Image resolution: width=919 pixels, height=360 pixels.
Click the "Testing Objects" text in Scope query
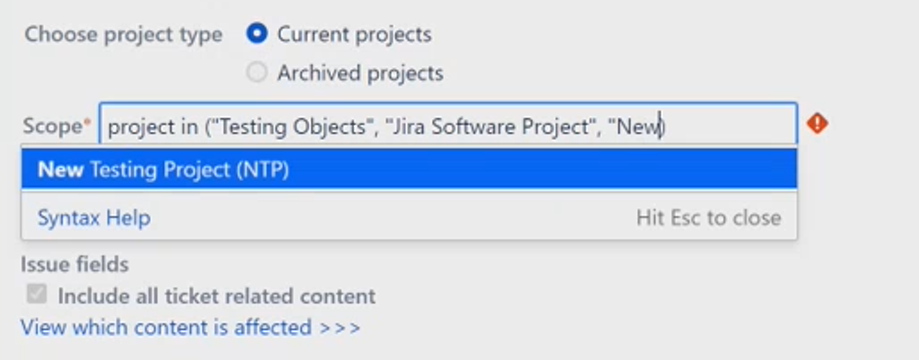291,127
